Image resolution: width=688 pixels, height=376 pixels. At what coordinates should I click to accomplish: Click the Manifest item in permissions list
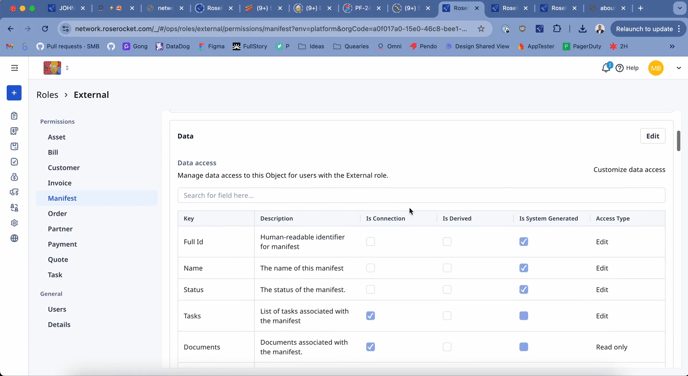[97, 198]
